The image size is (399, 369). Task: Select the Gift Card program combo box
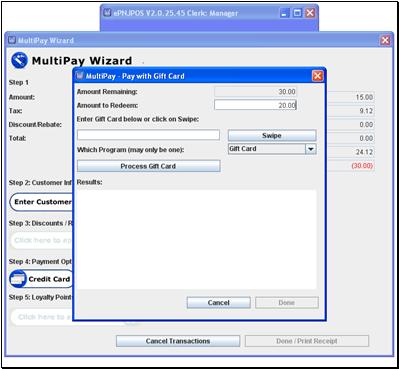coord(272,149)
